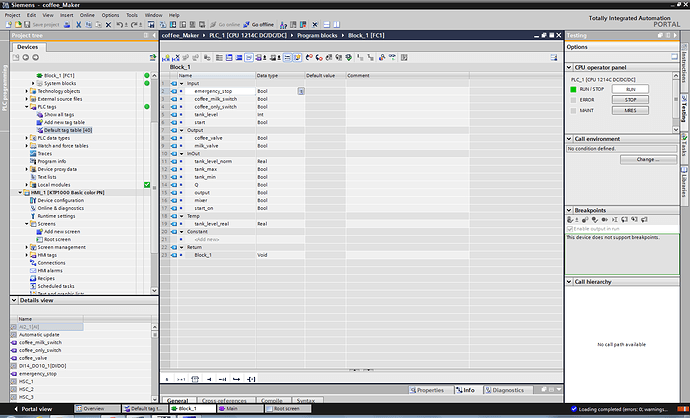Image resolution: width=690 pixels, height=418 pixels.
Task: Redo the action from the toolbar
Action: tap(136, 25)
